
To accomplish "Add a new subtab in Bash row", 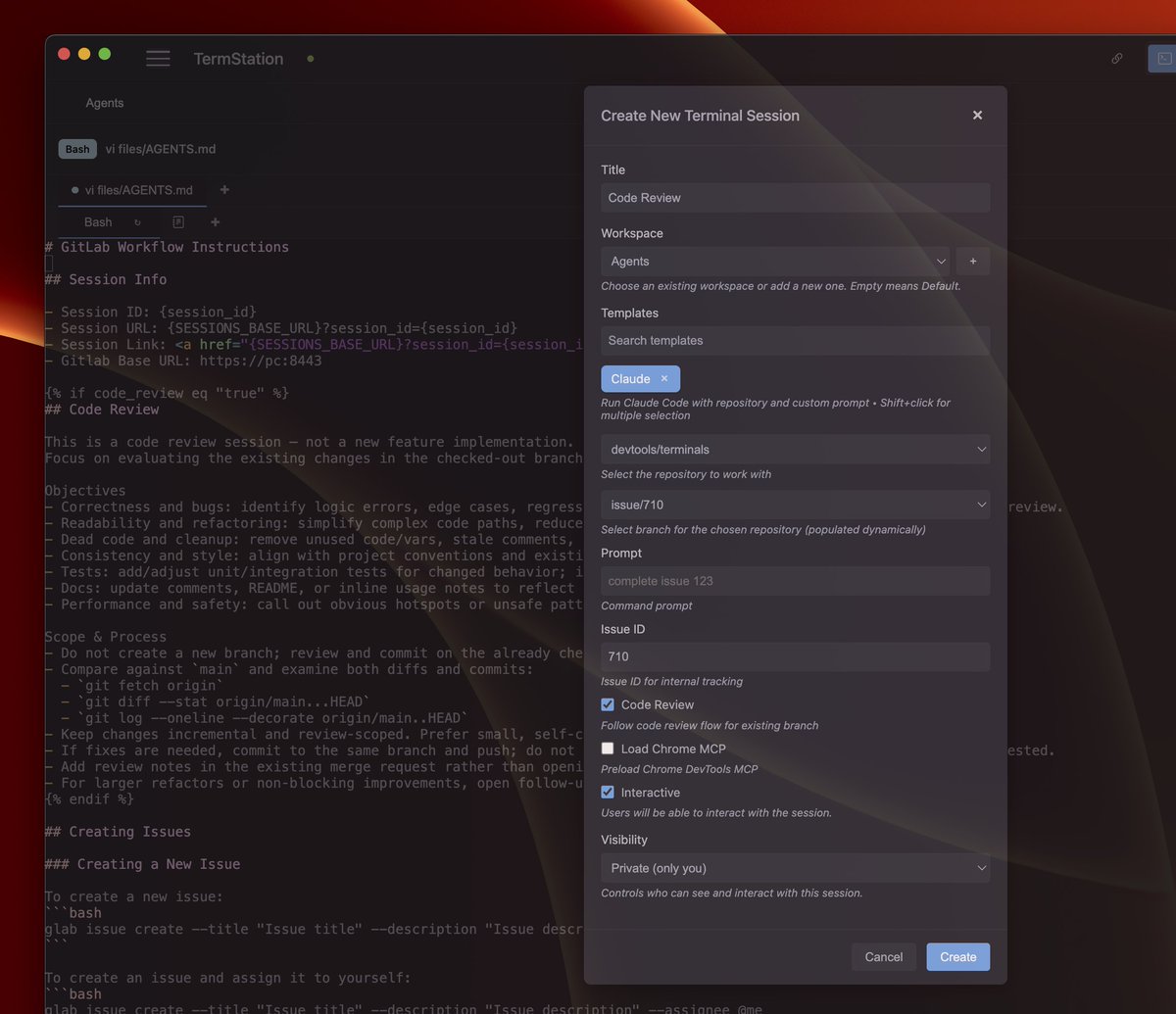I will coord(216,222).
